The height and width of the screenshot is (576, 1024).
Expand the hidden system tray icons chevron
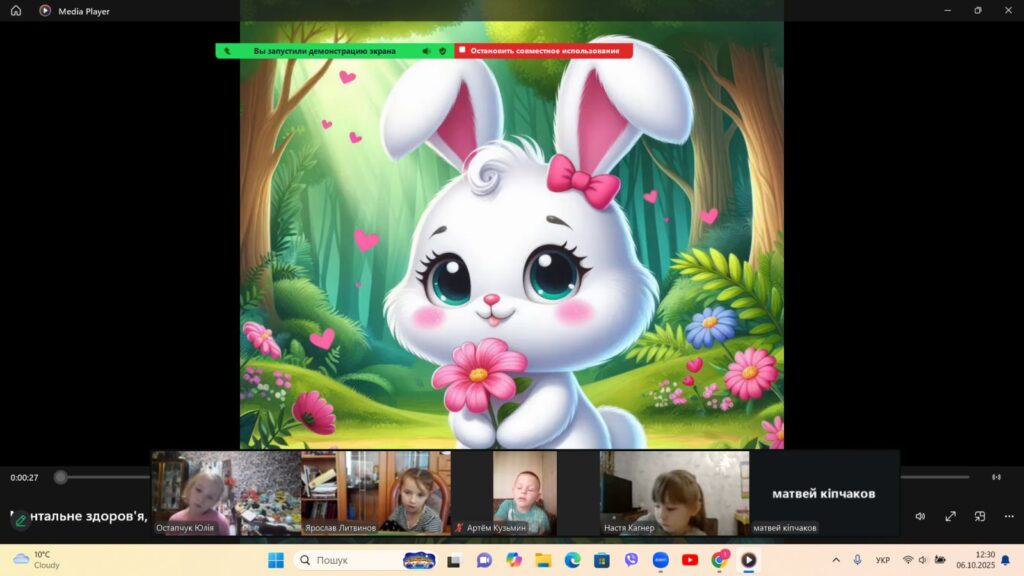(836, 560)
